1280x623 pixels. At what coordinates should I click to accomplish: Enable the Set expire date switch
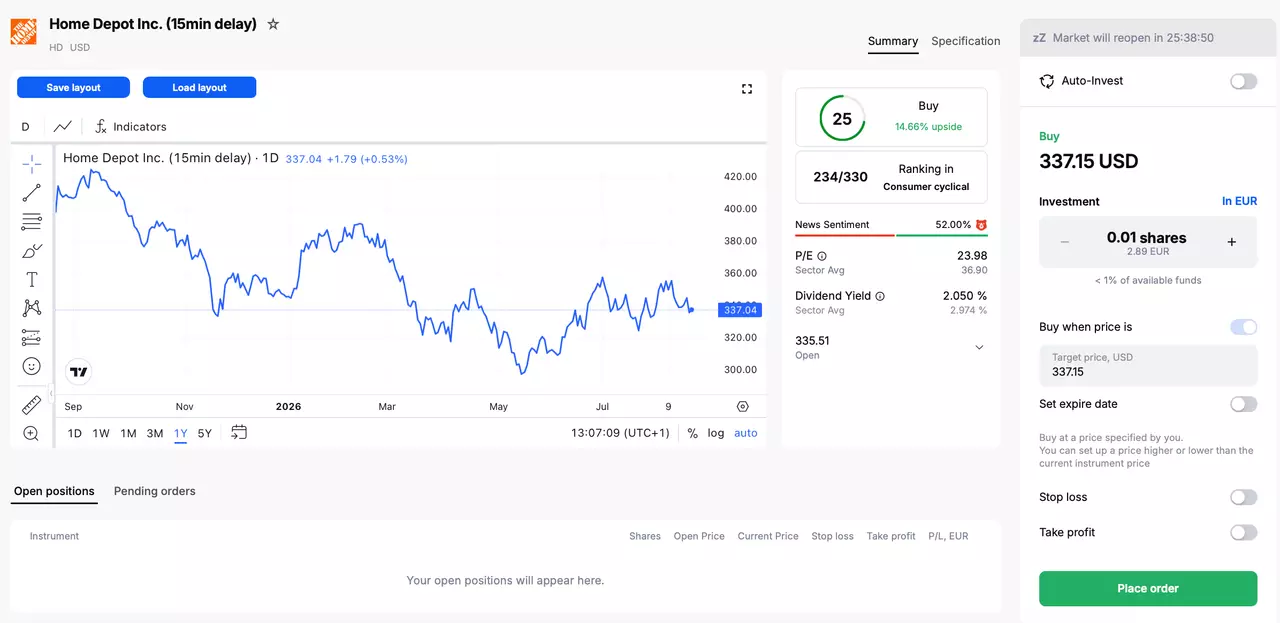pos(1243,404)
